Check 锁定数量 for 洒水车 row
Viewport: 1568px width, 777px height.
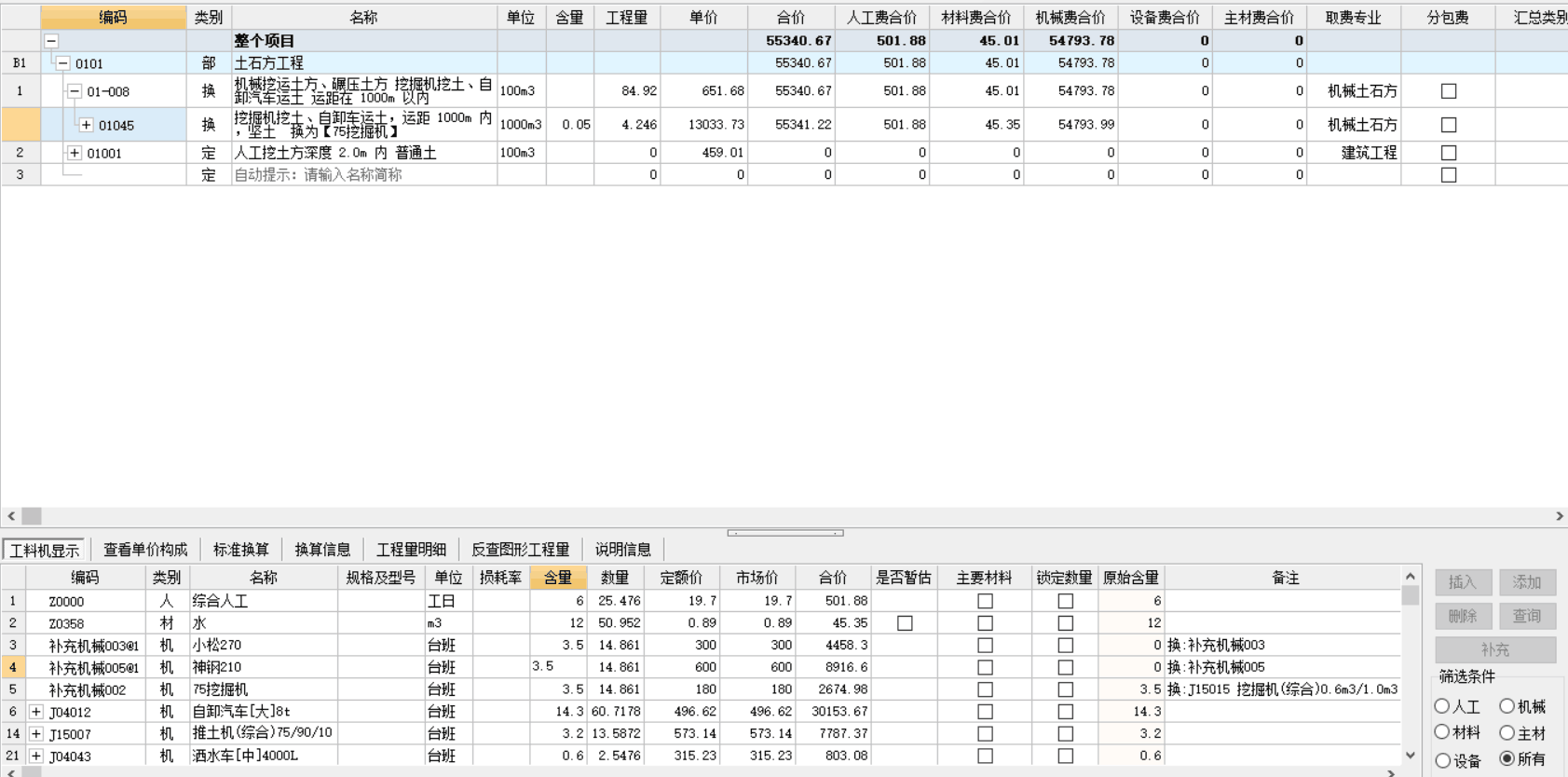[x=1066, y=757]
